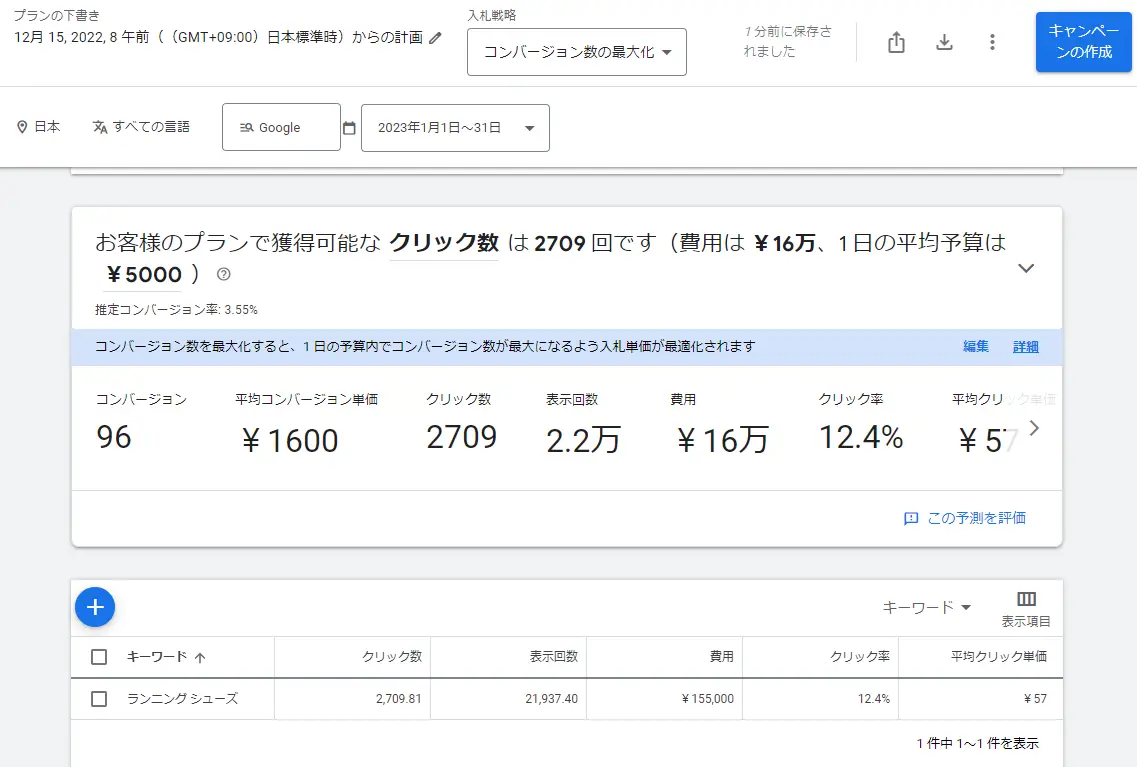The width and height of the screenshot is (1137, 767).
Task: Edit the ¥5000 daily budget value
Action: click(144, 275)
